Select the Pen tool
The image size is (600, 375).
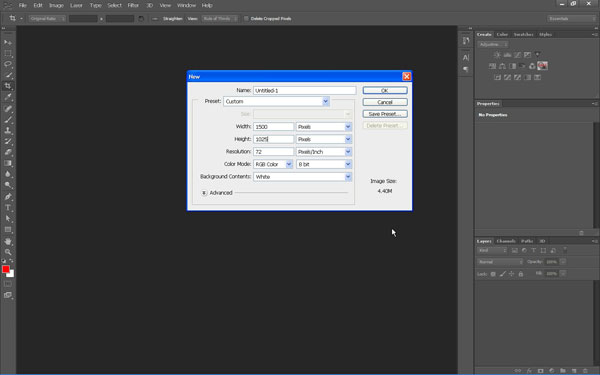pyautogui.click(x=8, y=196)
